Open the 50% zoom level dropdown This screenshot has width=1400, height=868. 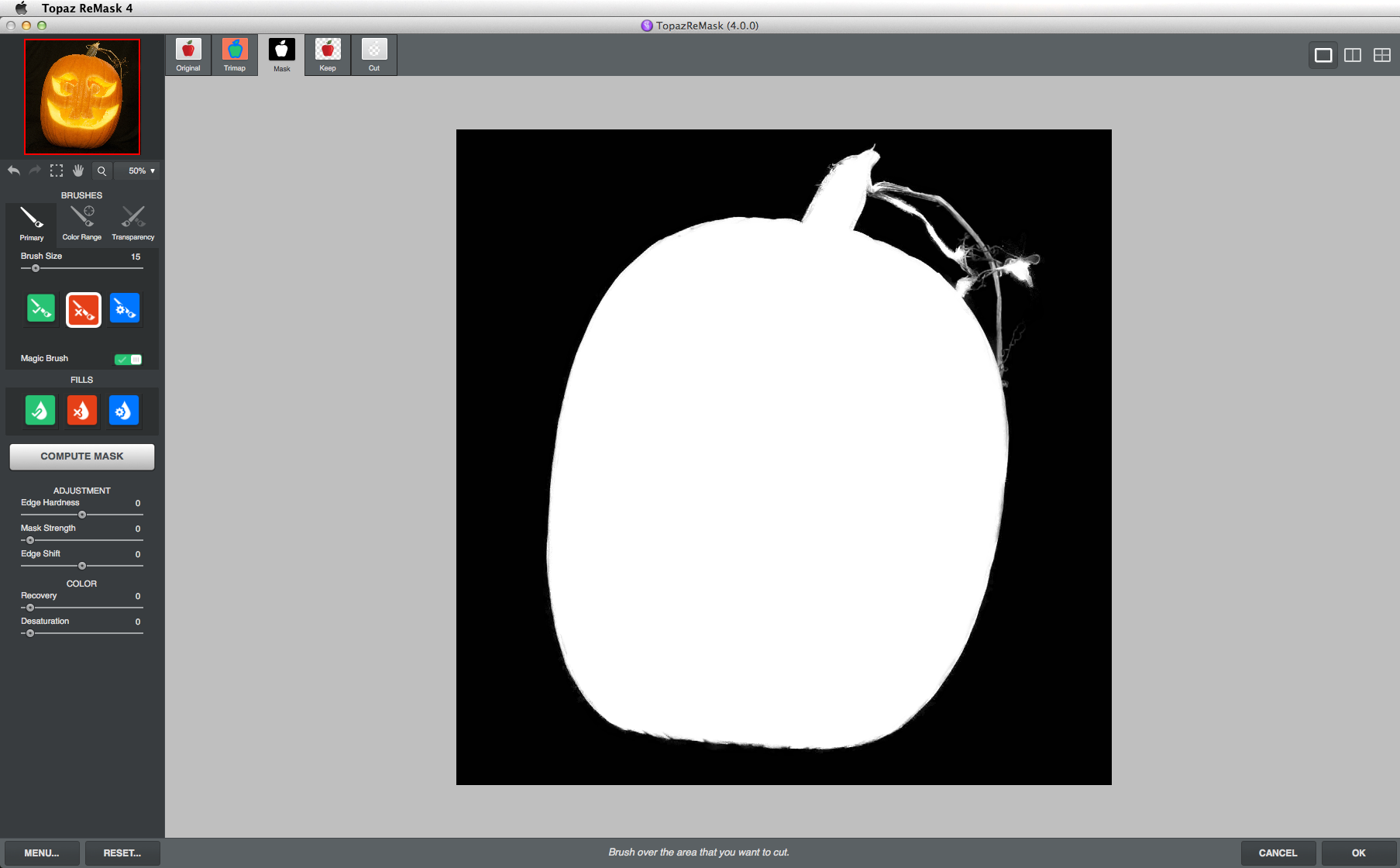click(x=141, y=170)
